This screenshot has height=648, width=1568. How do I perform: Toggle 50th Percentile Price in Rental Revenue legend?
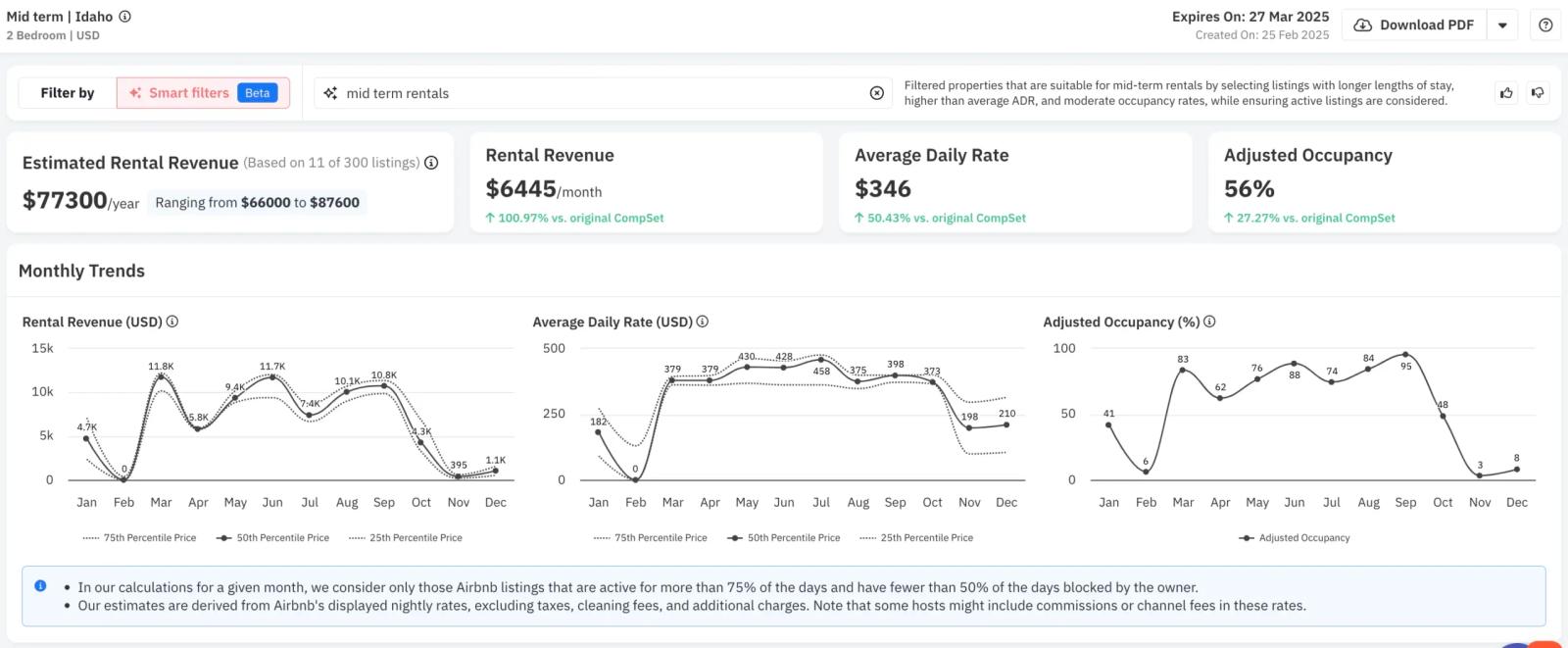tap(272, 537)
